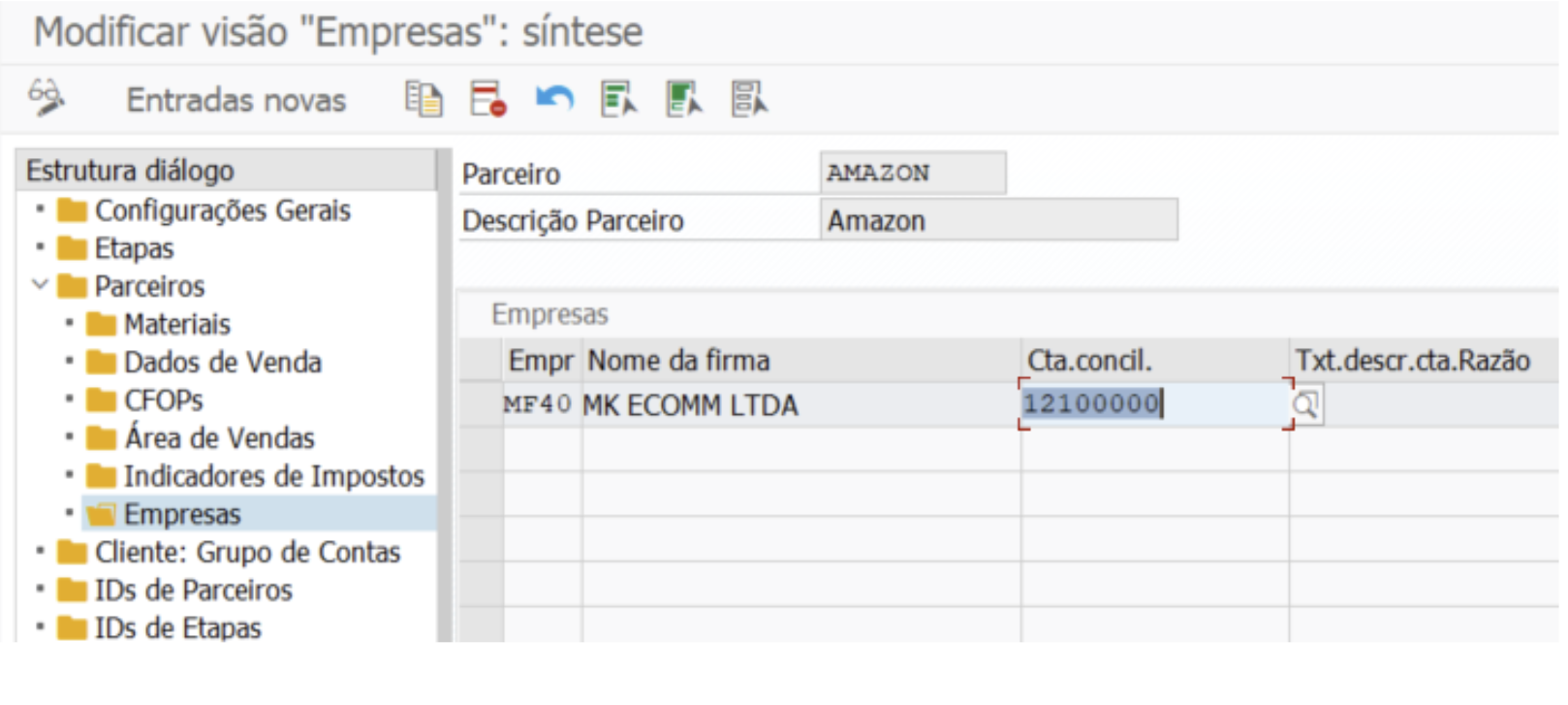The image size is (1568, 705).
Task: Select the second empty row selector
Action: (481, 494)
